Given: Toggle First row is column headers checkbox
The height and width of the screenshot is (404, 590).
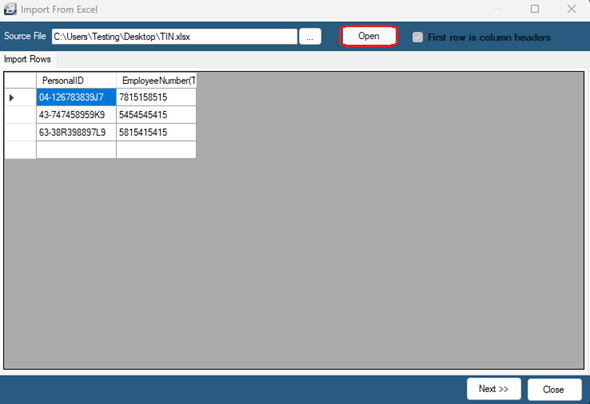Looking at the screenshot, I should pyautogui.click(x=418, y=37).
